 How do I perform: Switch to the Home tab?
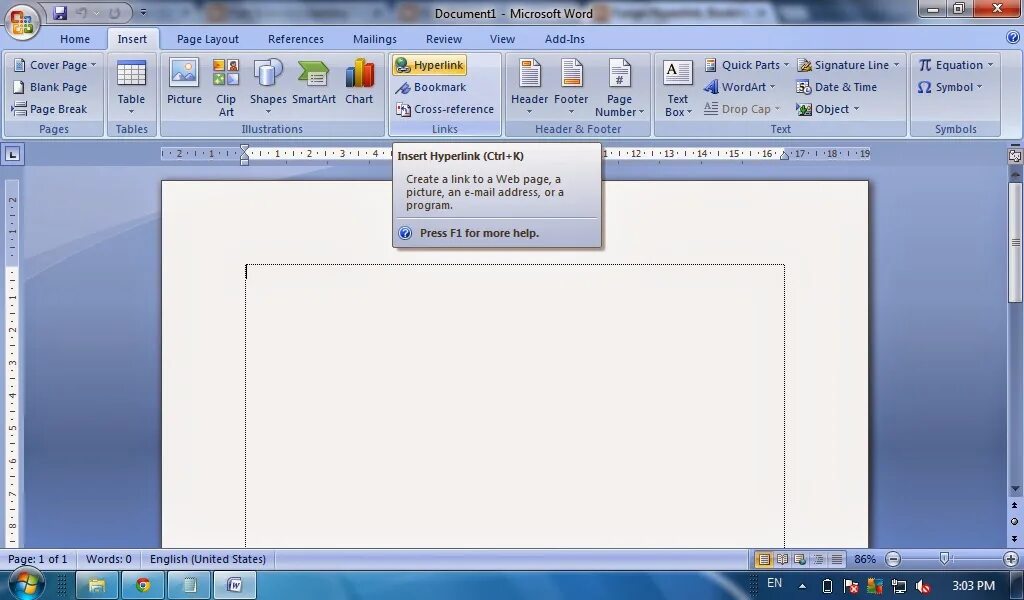click(75, 39)
